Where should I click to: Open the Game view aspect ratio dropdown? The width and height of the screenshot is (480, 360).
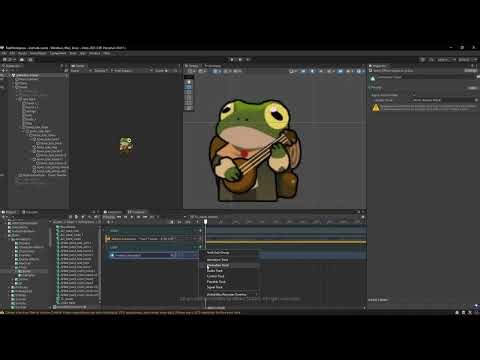130,71
